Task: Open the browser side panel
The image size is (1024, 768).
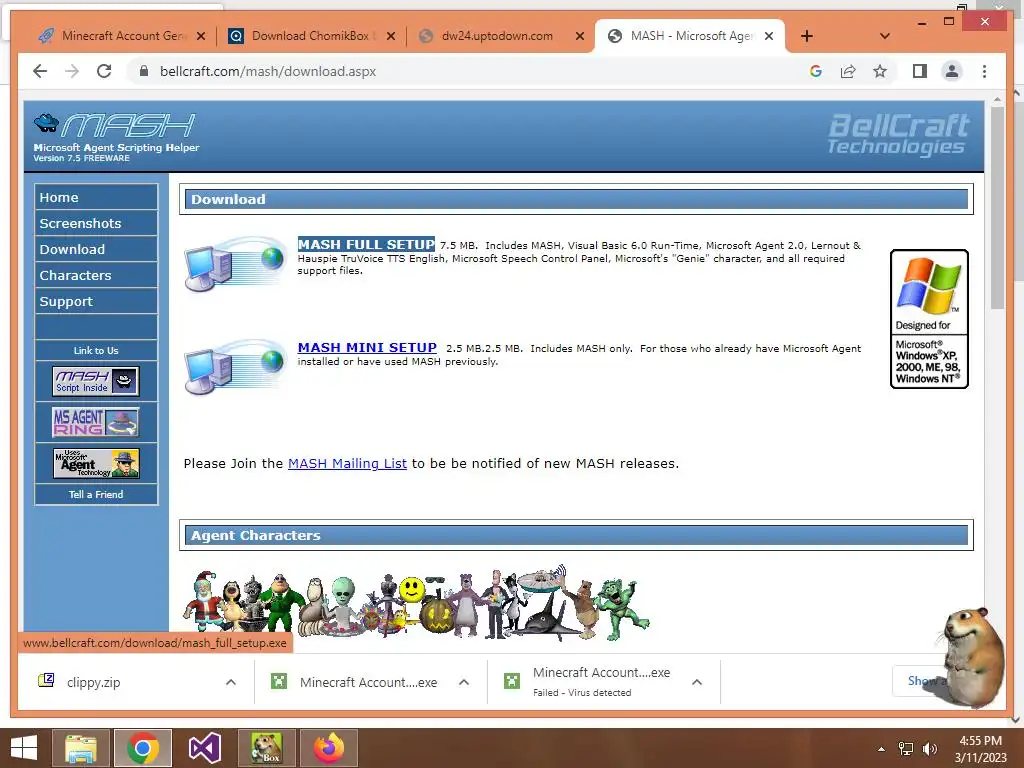Action: [920, 71]
